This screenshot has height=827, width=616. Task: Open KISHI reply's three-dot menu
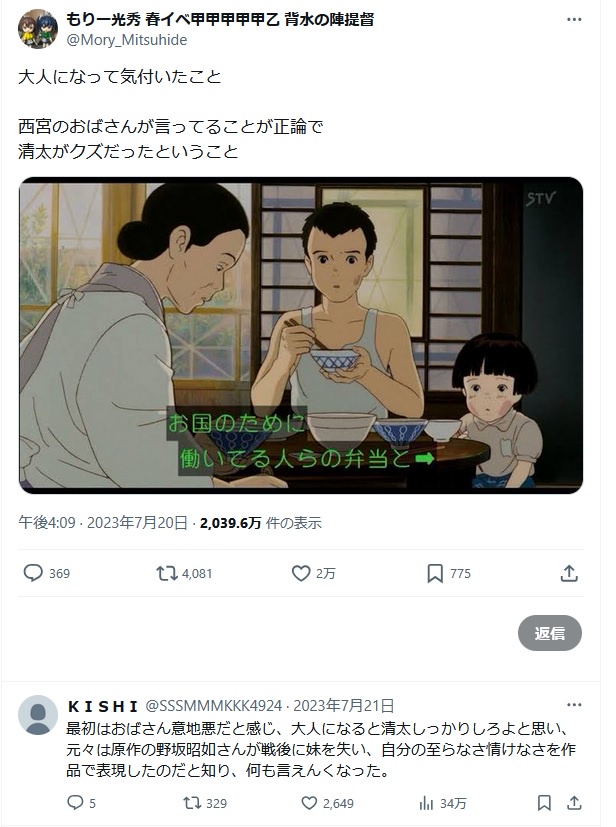click(x=574, y=705)
